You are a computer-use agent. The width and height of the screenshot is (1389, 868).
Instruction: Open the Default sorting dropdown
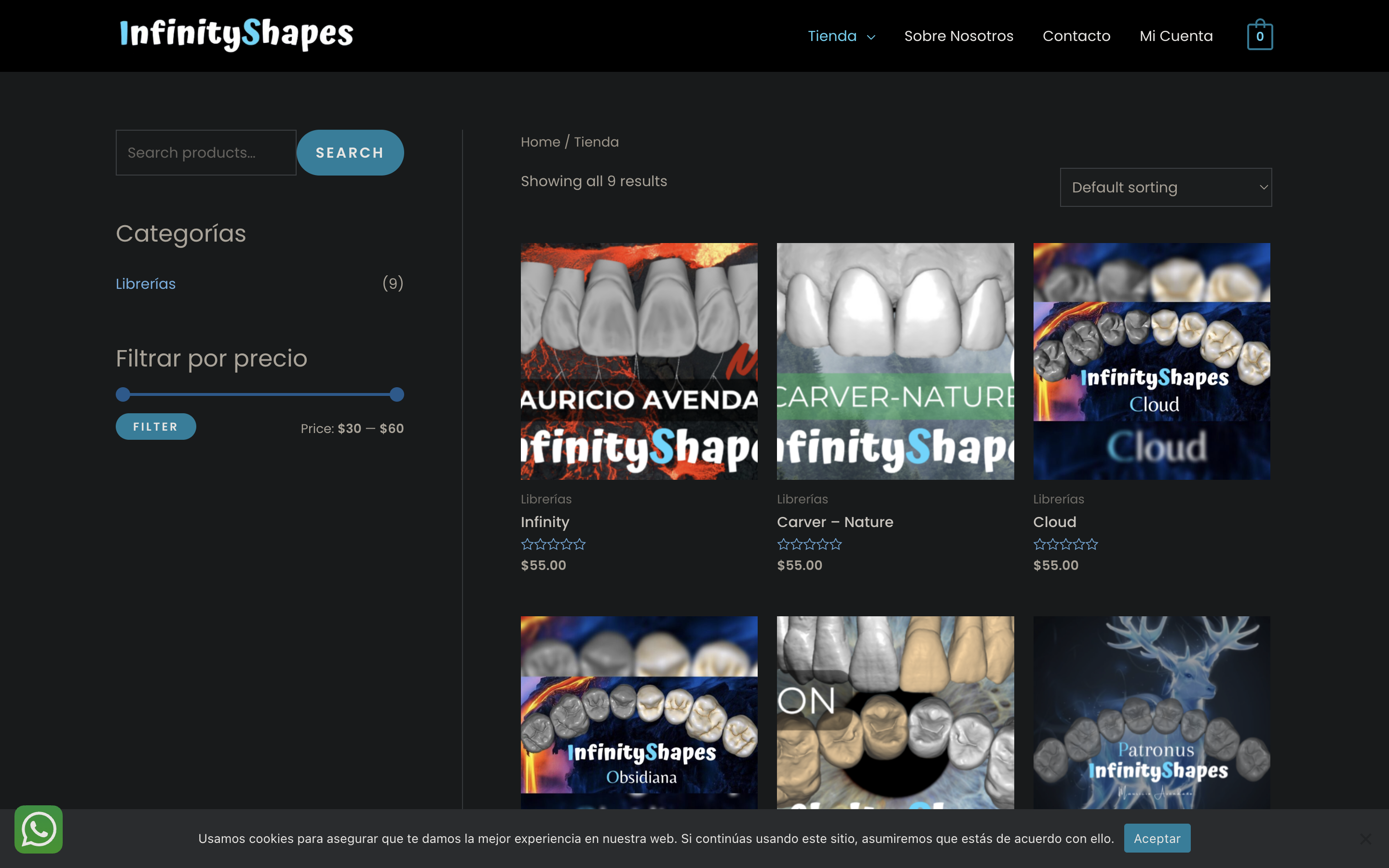(1165, 187)
